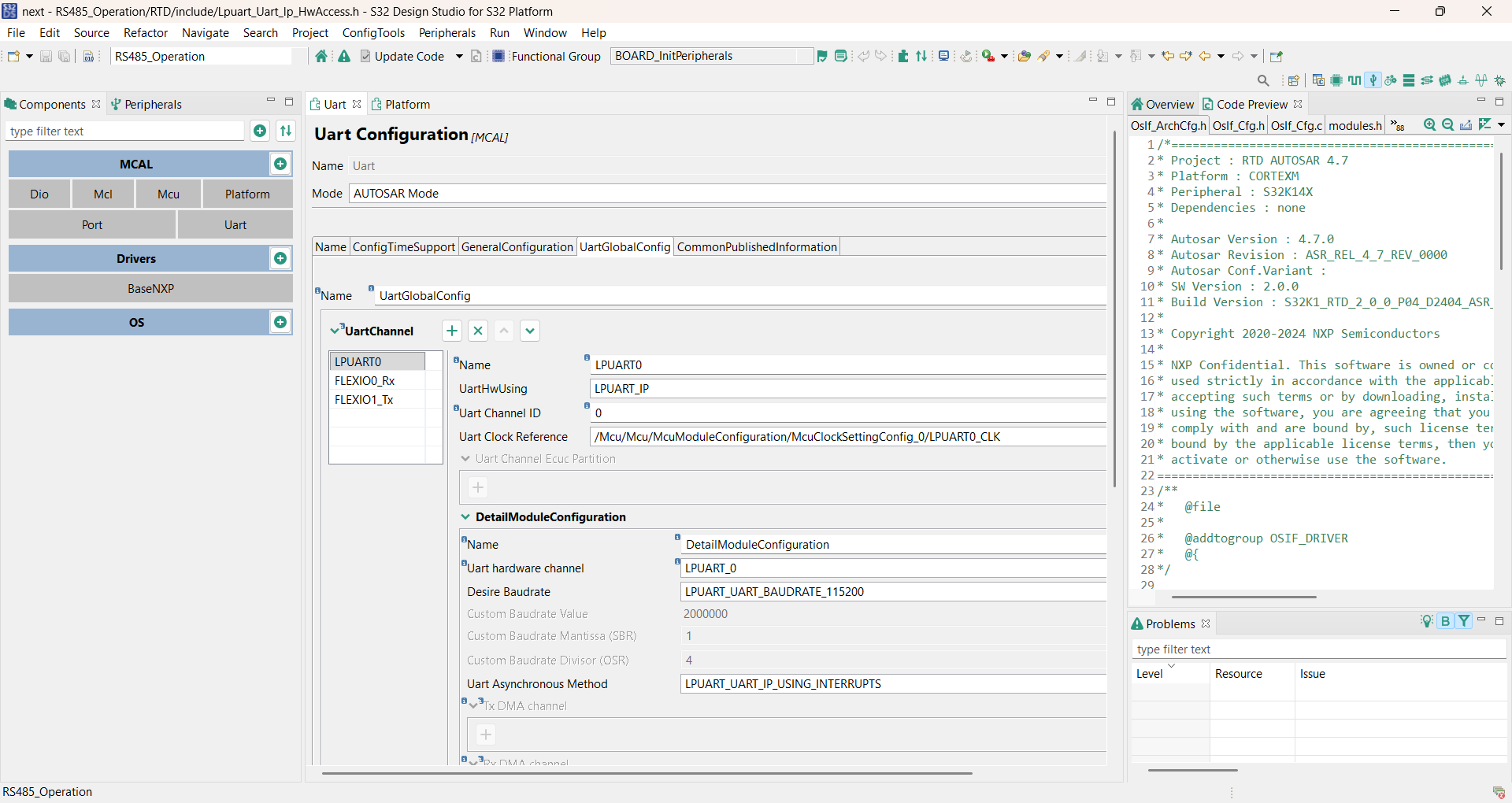Open the warning triangle validation icon

[344, 56]
